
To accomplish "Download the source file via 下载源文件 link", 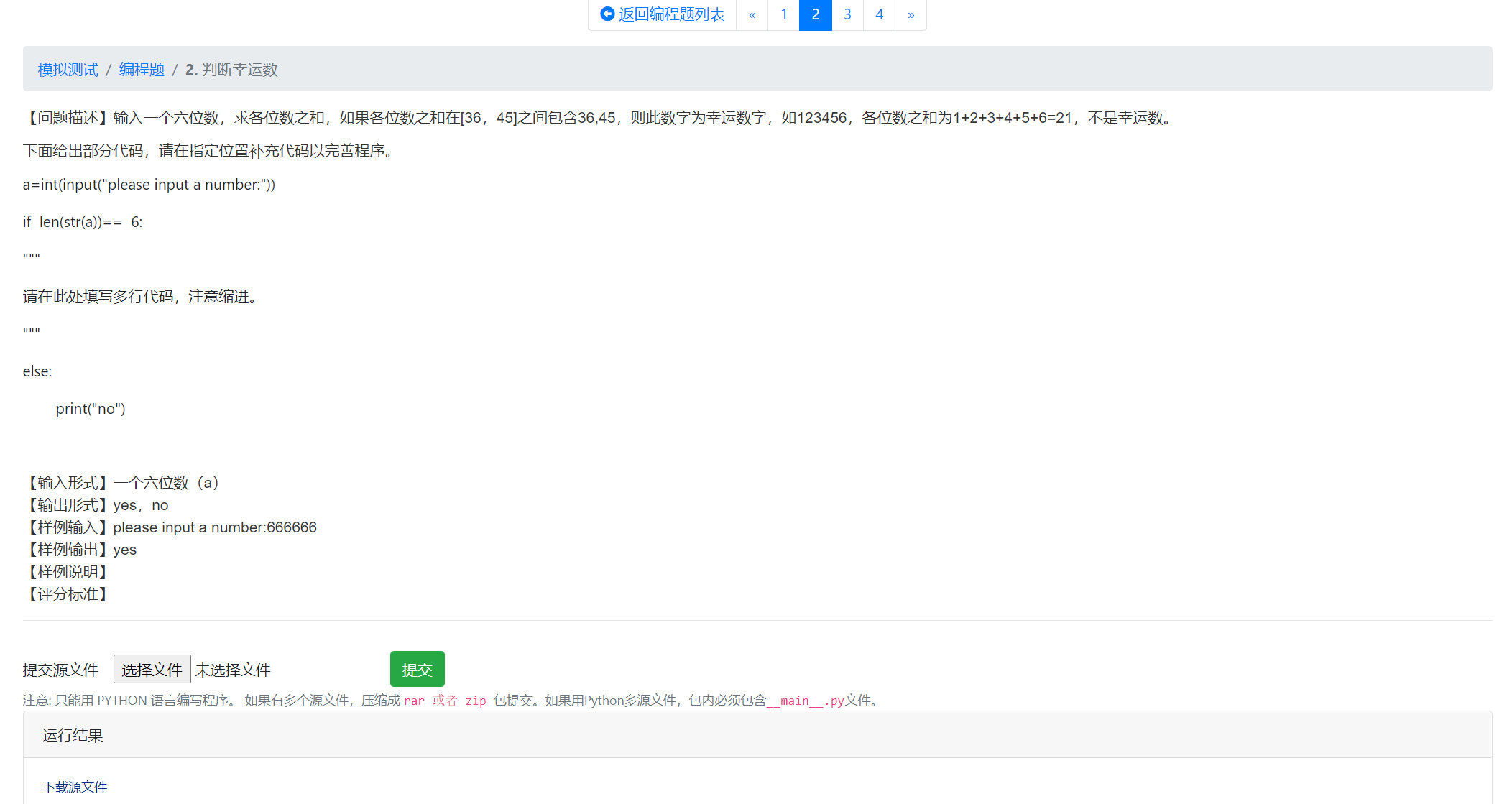I will point(75,787).
